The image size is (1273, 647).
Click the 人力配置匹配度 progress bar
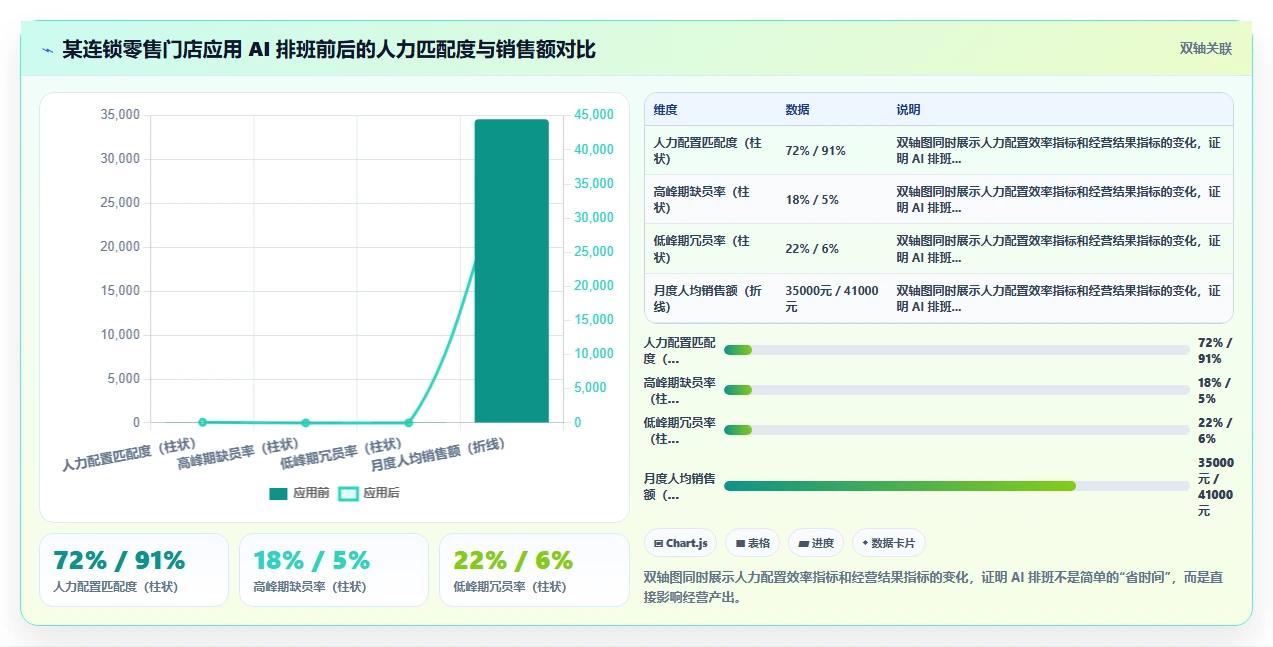[x=956, y=350]
